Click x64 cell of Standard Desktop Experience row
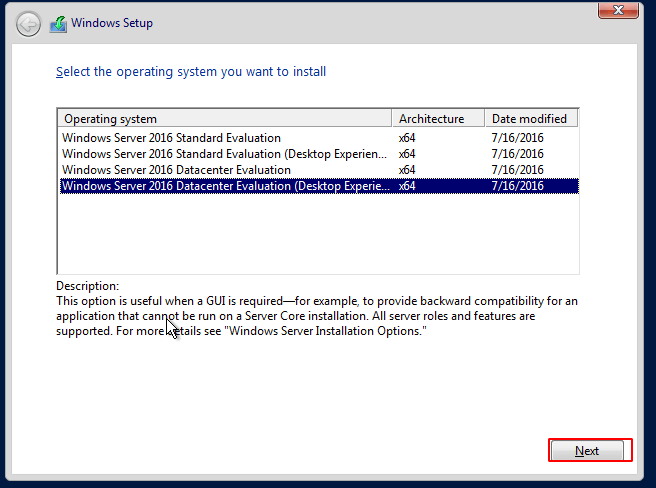 [x=407, y=154]
